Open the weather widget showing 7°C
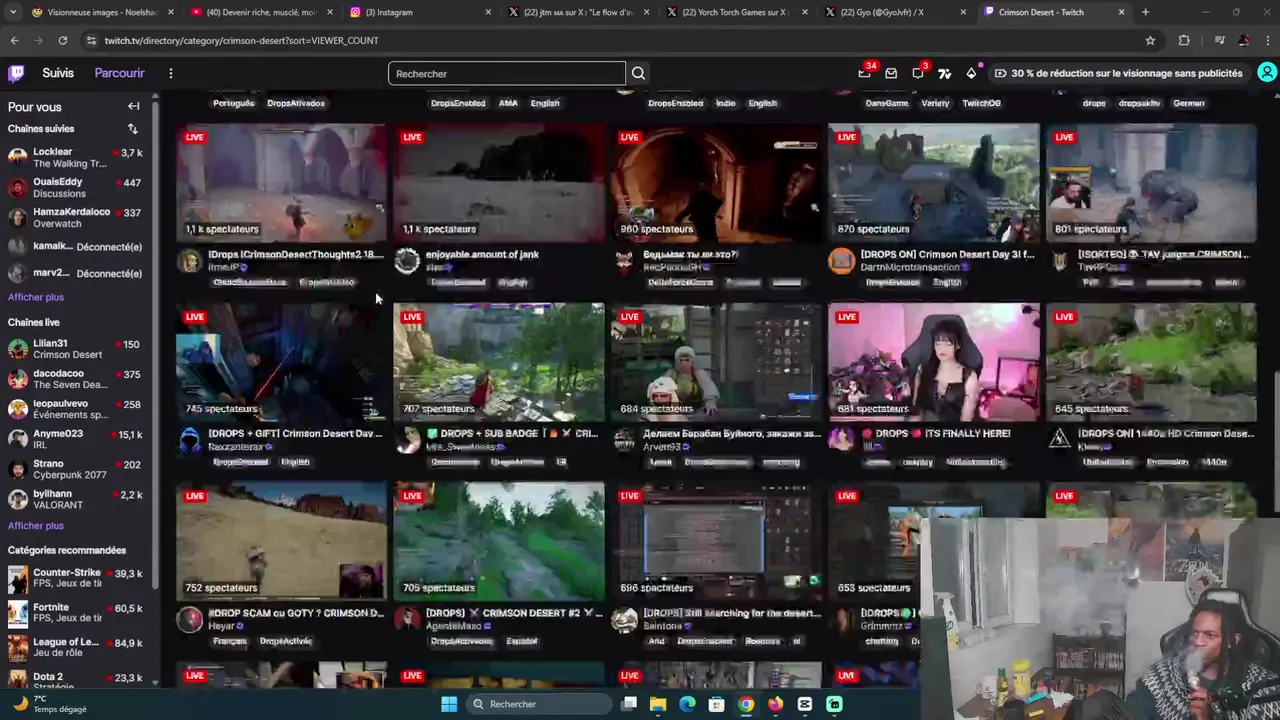1280x720 pixels. pos(48,704)
